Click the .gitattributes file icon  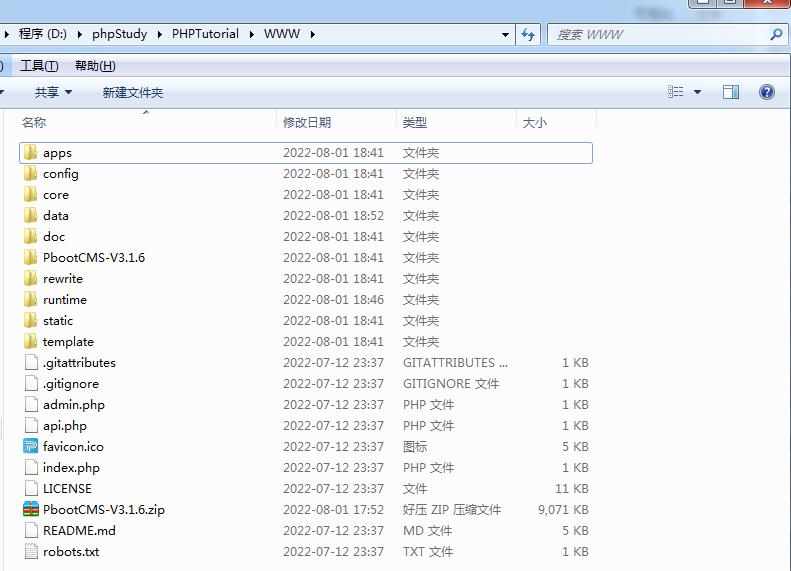pos(31,362)
